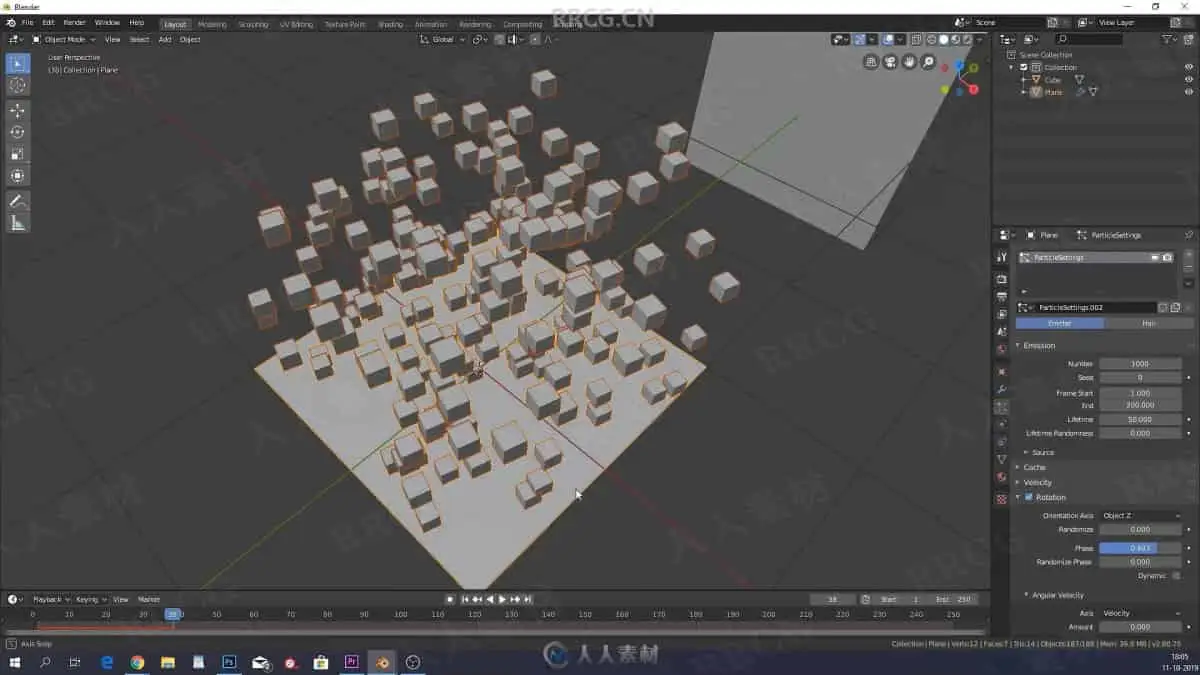This screenshot has width=1200, height=675.
Task: Select the Scale tool
Action: pos(17,154)
